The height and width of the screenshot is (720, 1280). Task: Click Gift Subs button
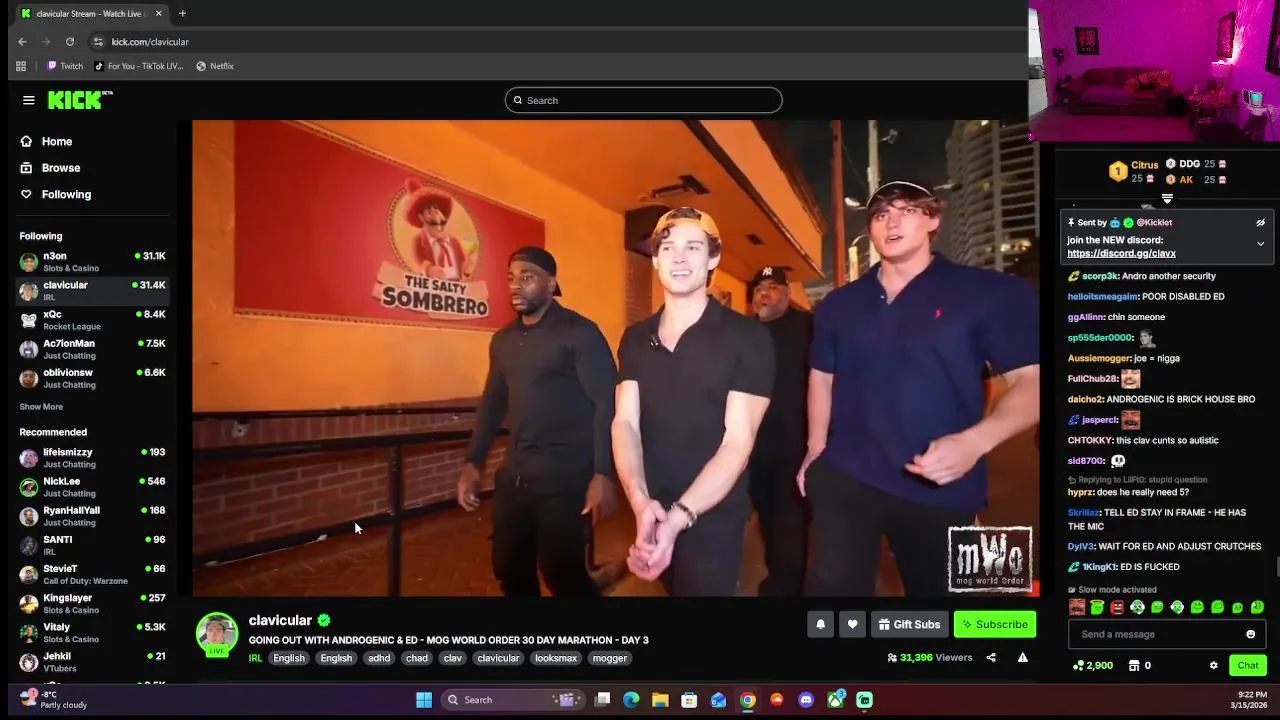click(909, 624)
